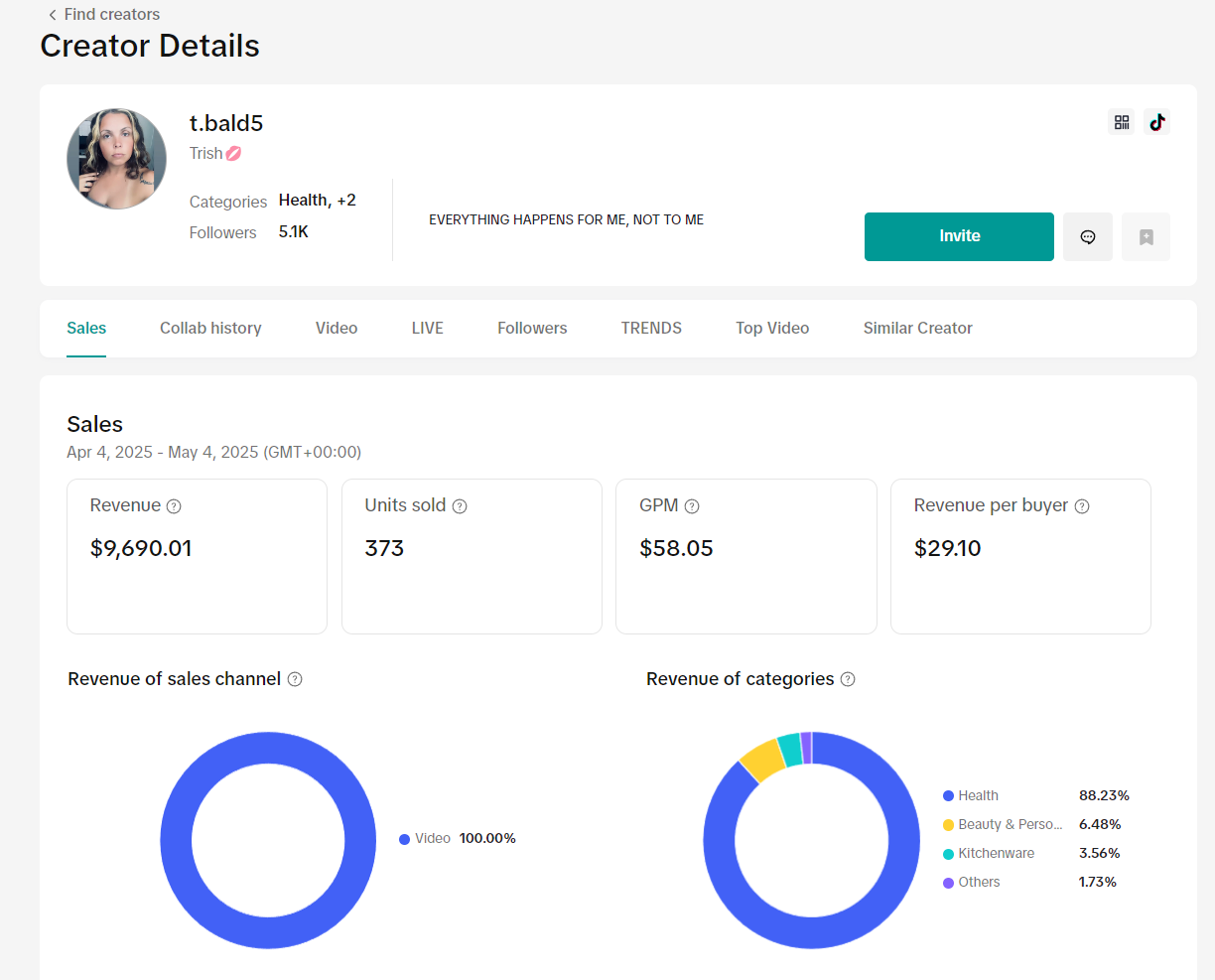1215x980 pixels.
Task: Click the Revenue help info icon
Action: [174, 506]
